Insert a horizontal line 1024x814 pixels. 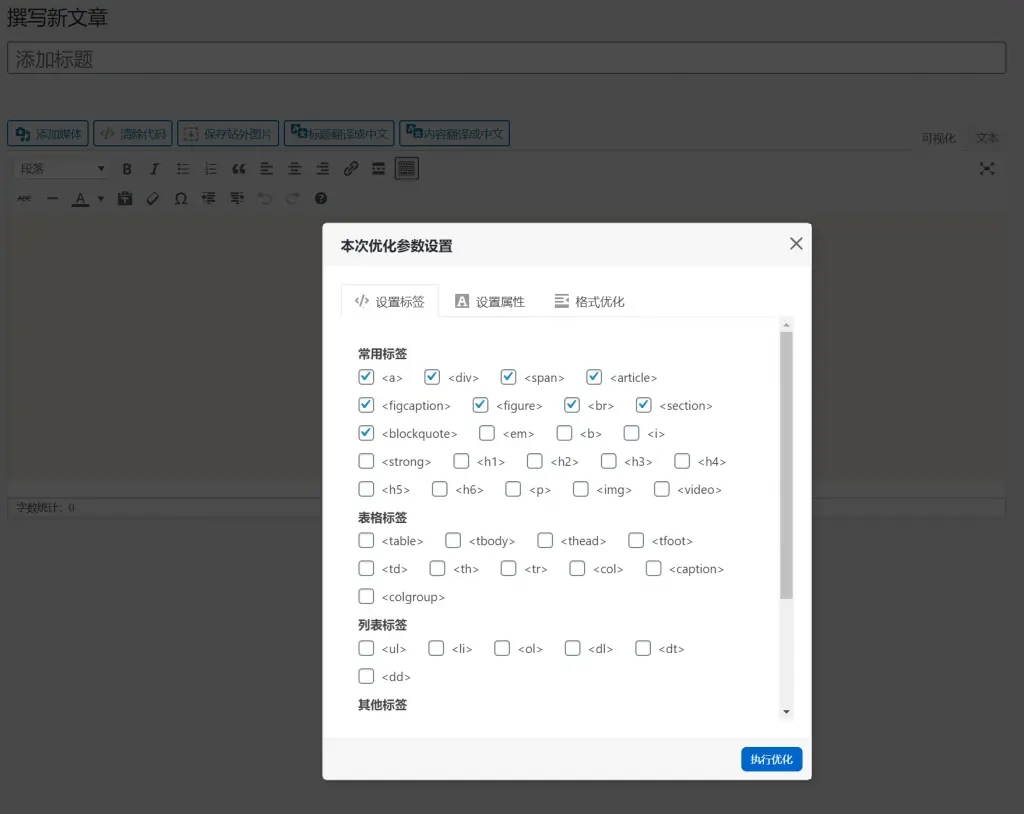[52, 198]
